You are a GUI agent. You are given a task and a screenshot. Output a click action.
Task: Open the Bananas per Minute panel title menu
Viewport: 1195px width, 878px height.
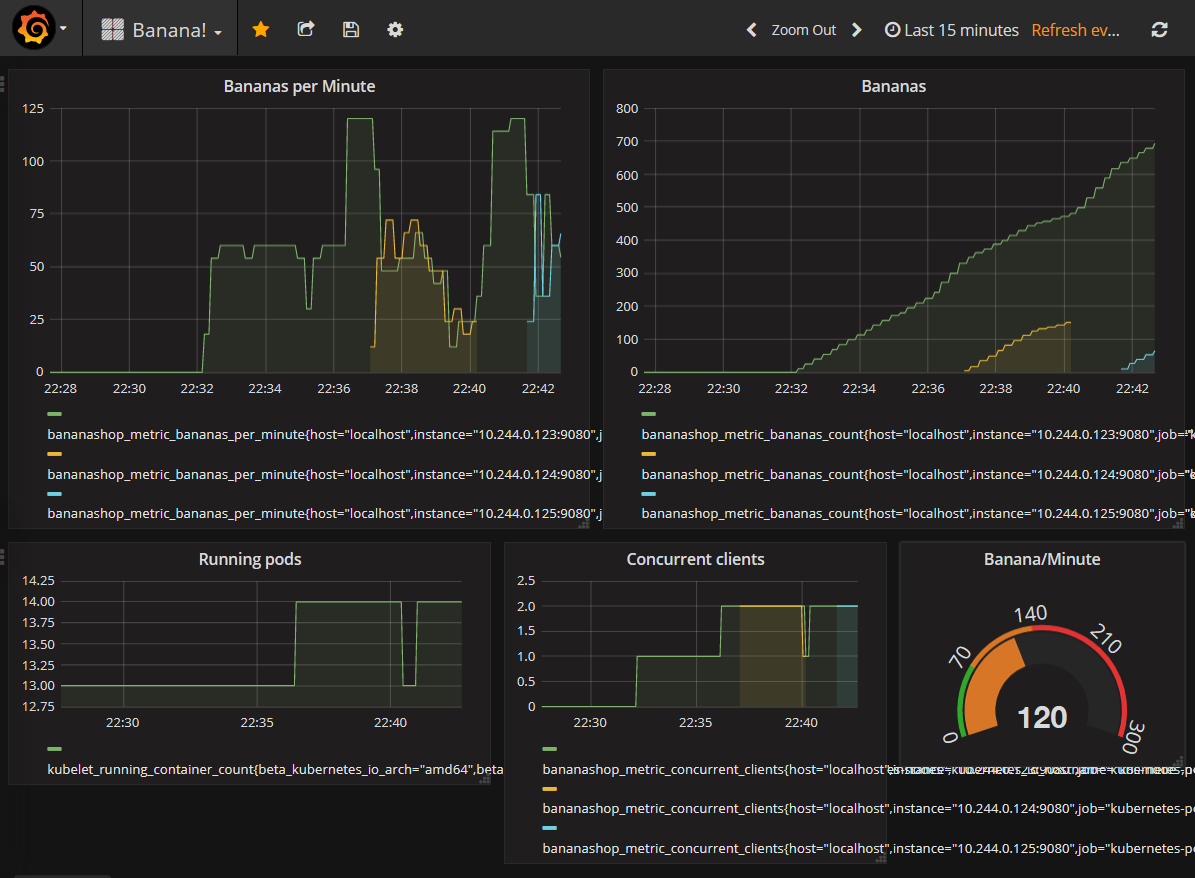coord(299,86)
